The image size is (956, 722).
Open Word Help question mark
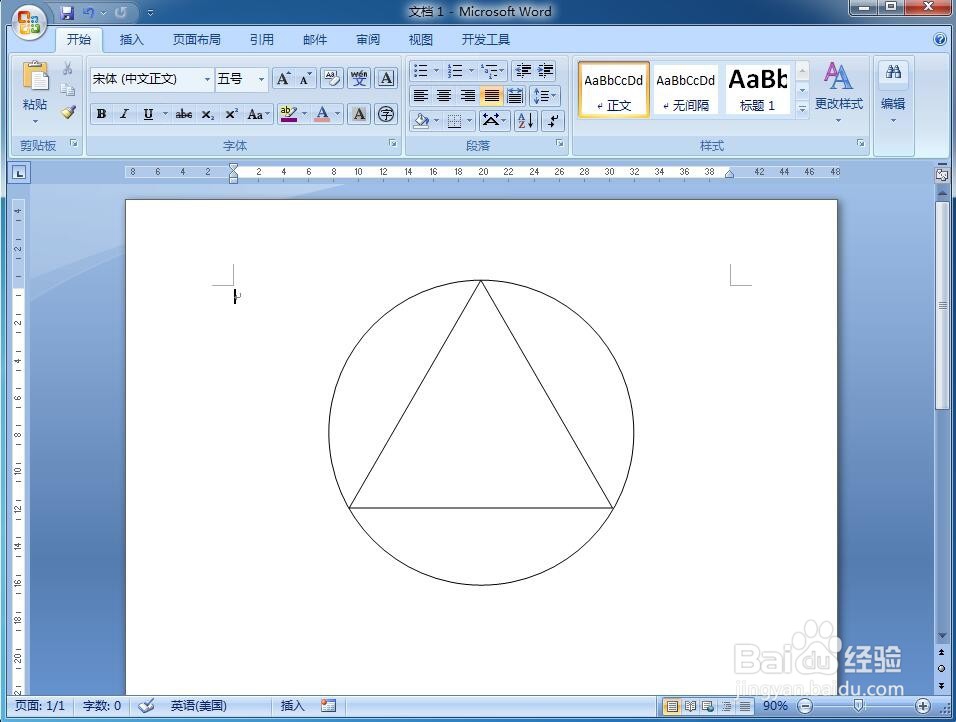(x=940, y=39)
